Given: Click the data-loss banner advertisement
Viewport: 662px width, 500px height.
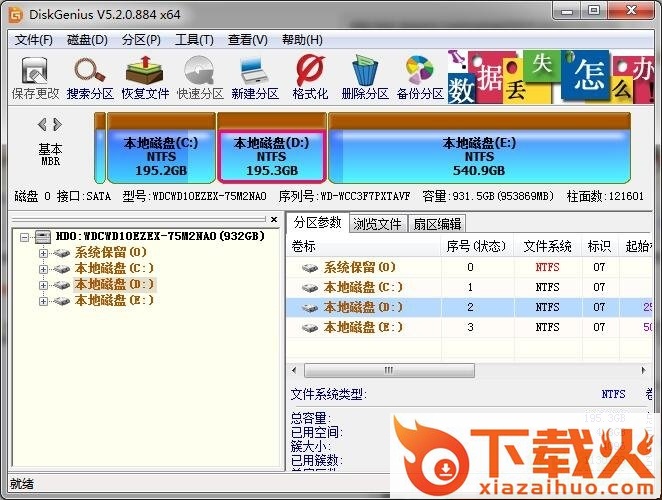Looking at the screenshot, I should point(551,77).
